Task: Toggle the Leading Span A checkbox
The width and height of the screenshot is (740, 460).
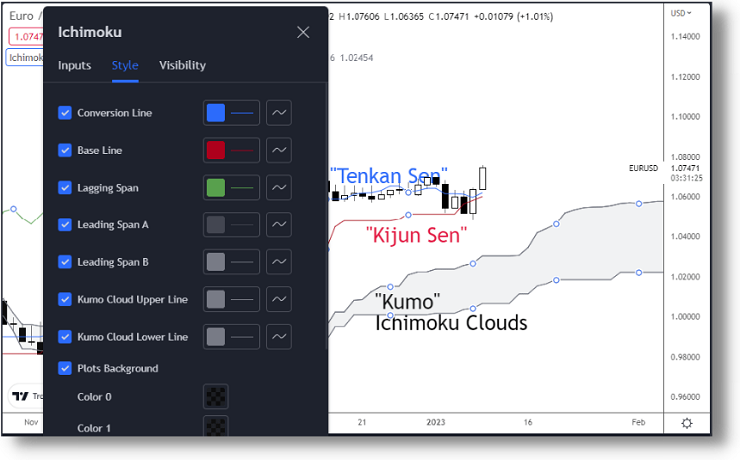Action: [65, 225]
